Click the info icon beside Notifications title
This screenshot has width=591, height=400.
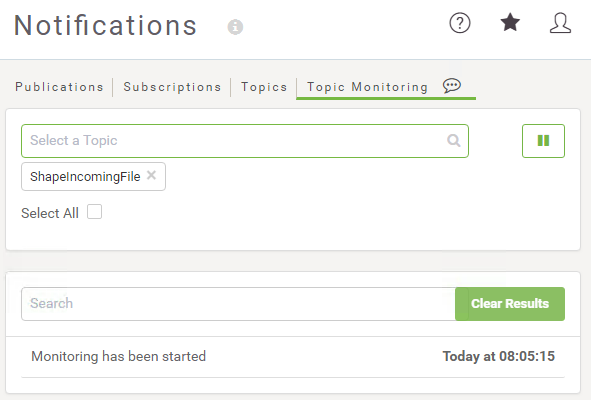[x=235, y=27]
